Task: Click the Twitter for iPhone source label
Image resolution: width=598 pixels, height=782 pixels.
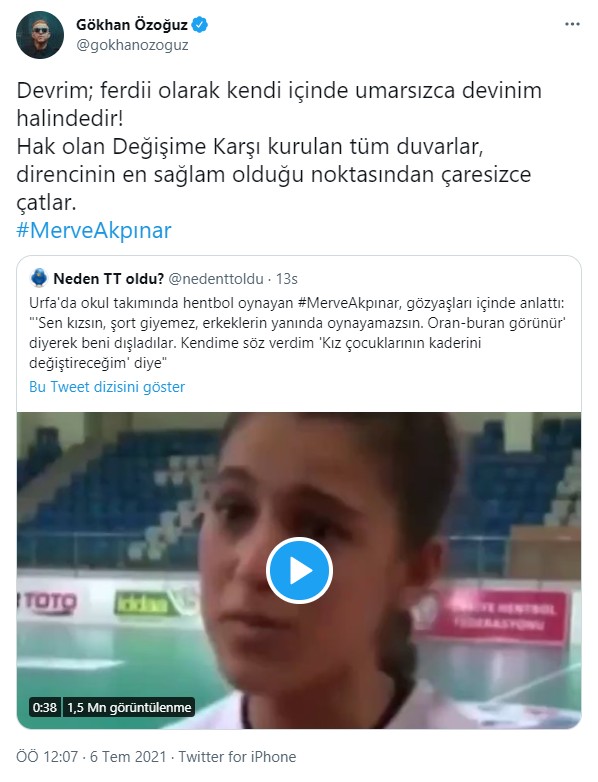Action: pos(237,757)
